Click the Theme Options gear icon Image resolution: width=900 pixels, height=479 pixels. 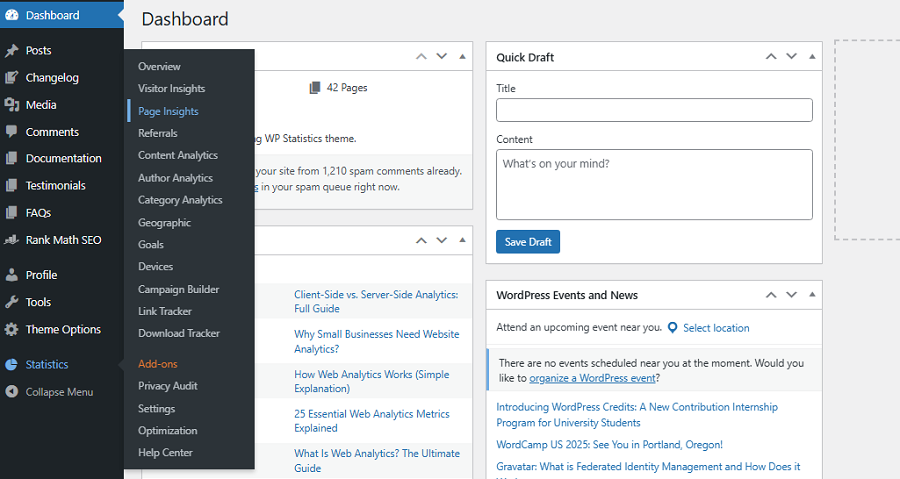tap(12, 329)
